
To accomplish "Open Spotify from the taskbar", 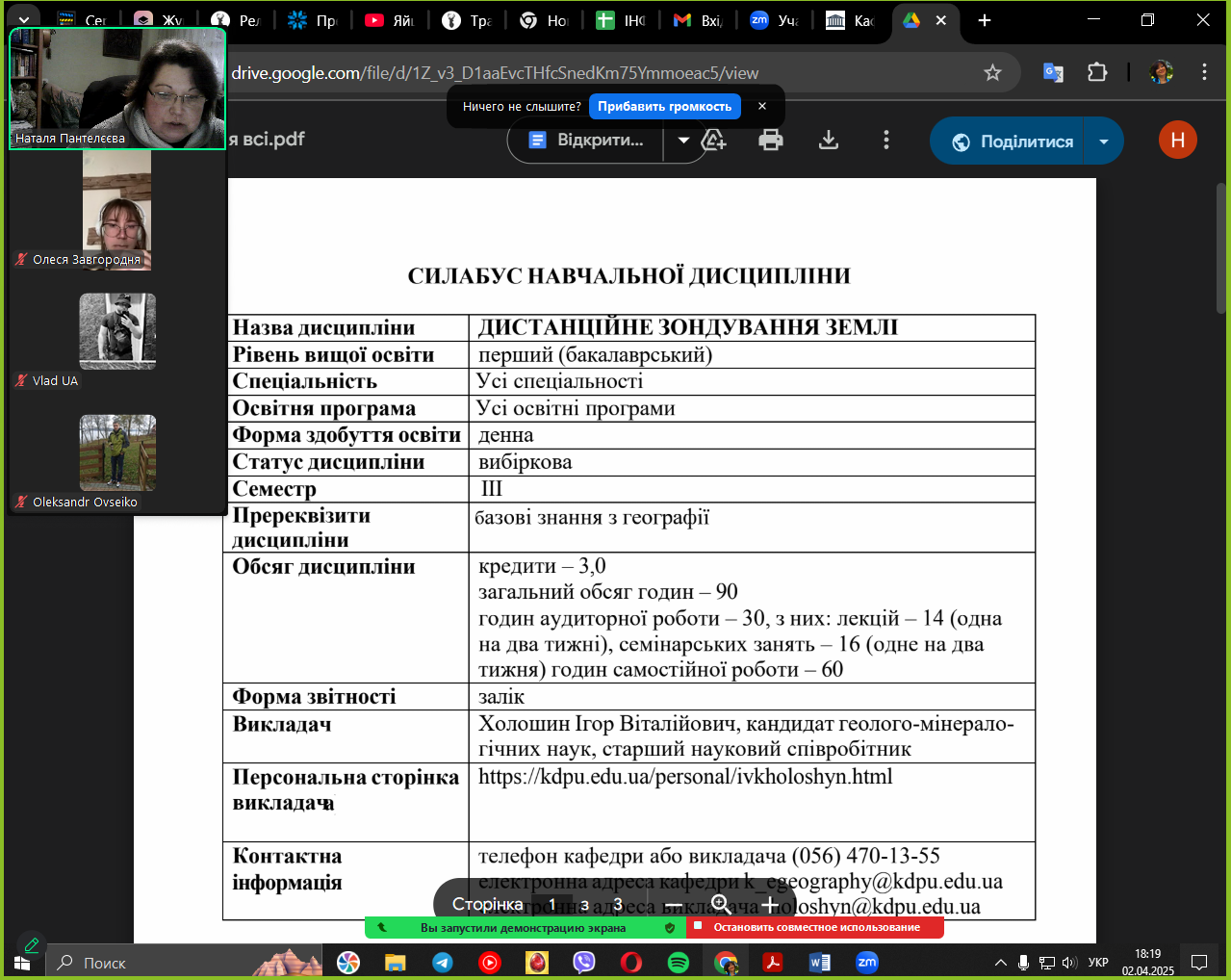I will tap(679, 962).
